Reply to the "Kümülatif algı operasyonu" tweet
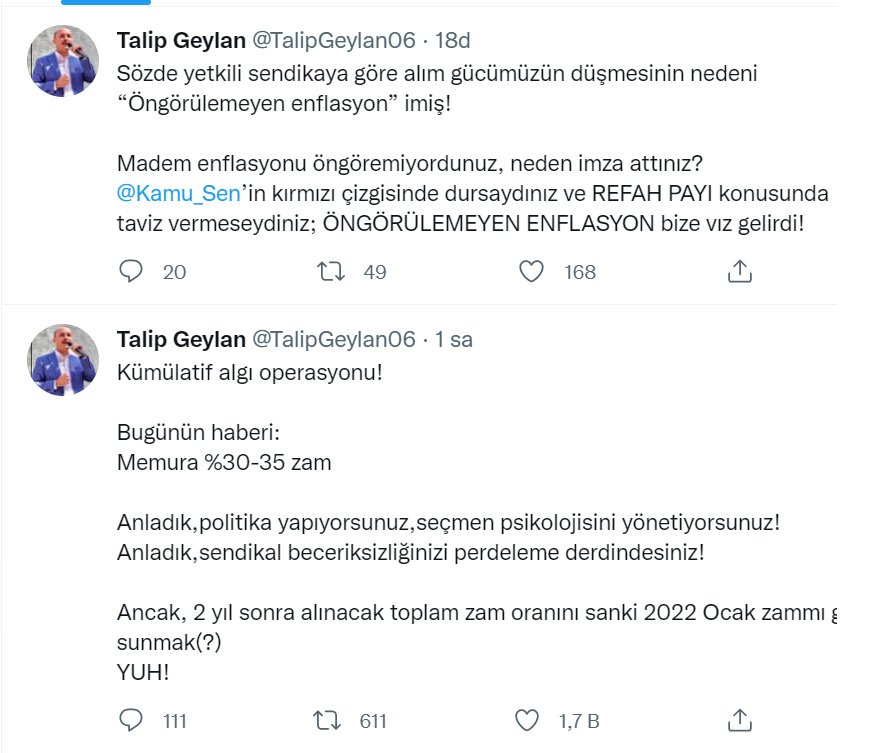 click(x=131, y=720)
